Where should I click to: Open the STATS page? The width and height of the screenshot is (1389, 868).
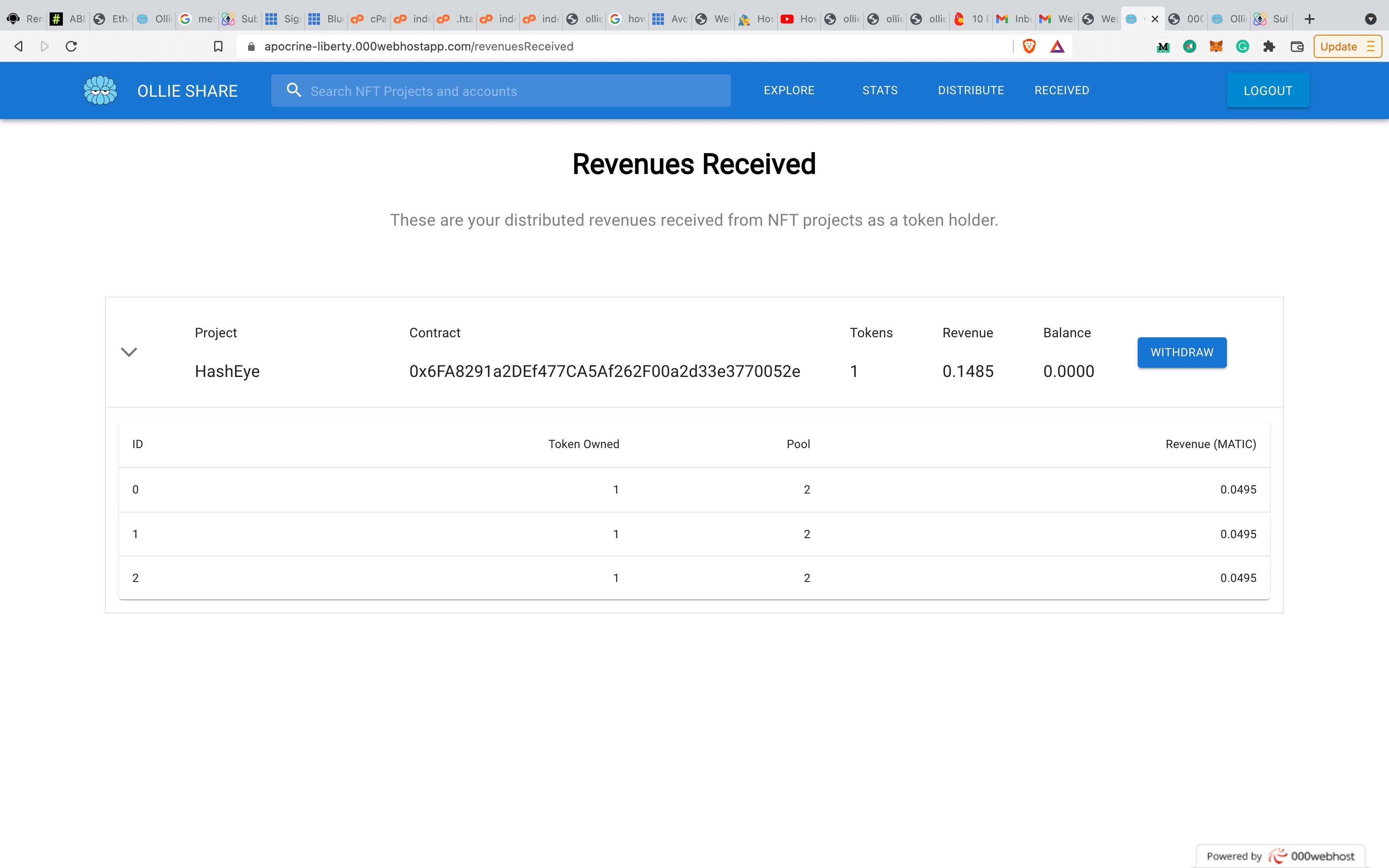click(x=880, y=90)
